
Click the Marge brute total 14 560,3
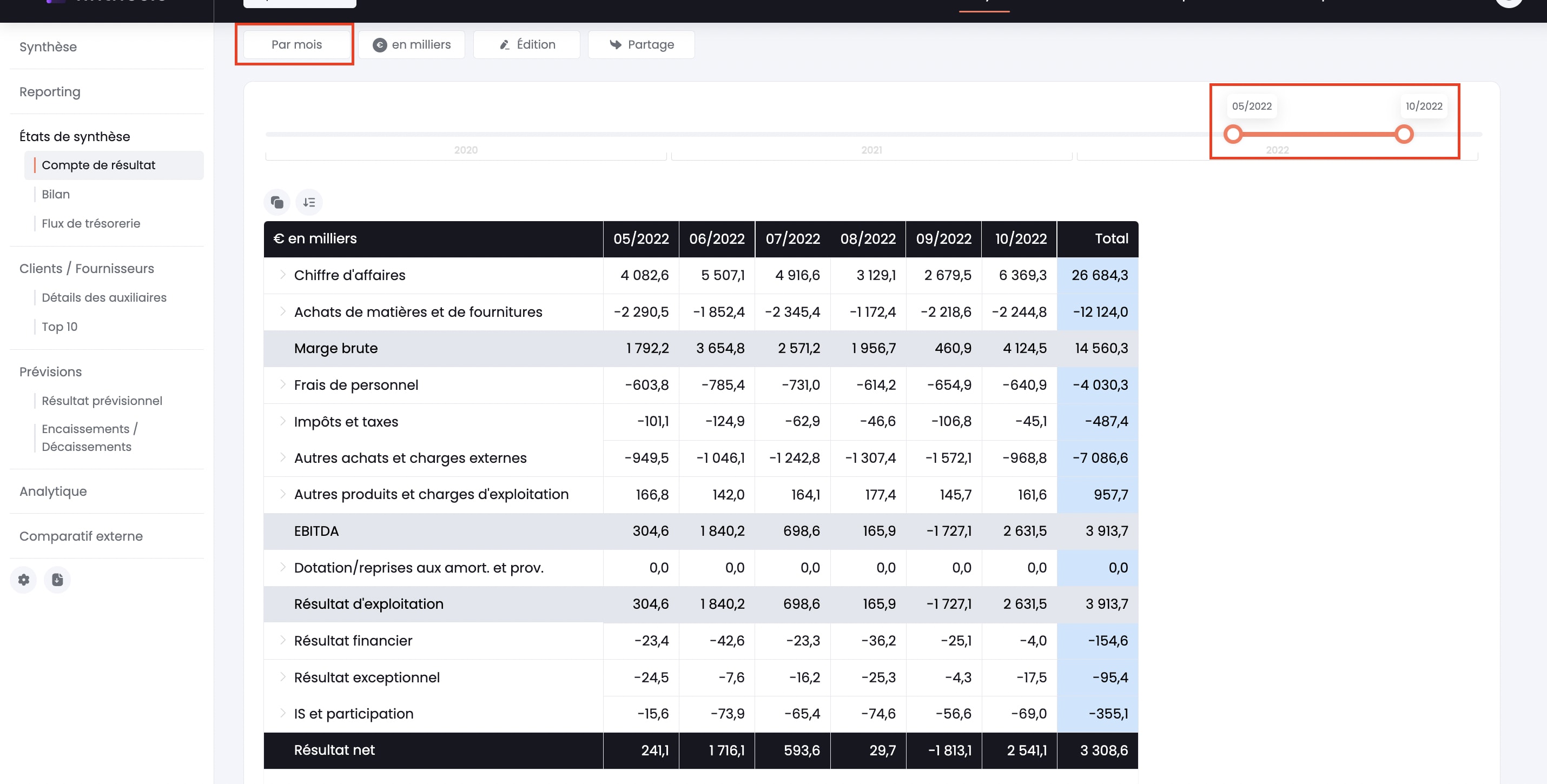[1101, 348]
